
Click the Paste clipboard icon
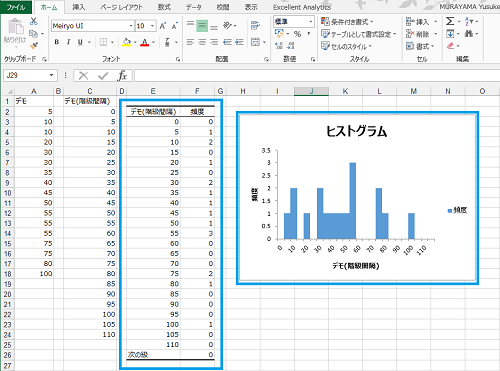click(15, 27)
